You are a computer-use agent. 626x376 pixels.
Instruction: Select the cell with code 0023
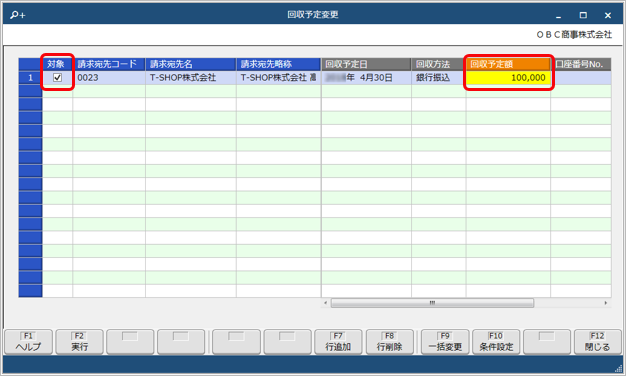point(109,78)
